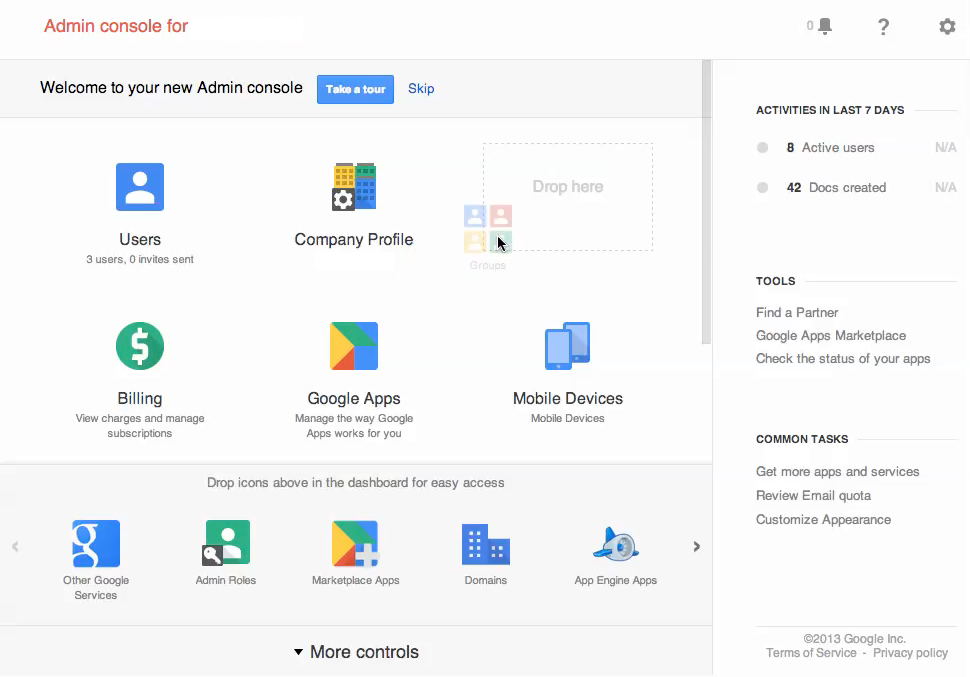
Task: Click the Billing dollar icon
Action: tap(140, 346)
